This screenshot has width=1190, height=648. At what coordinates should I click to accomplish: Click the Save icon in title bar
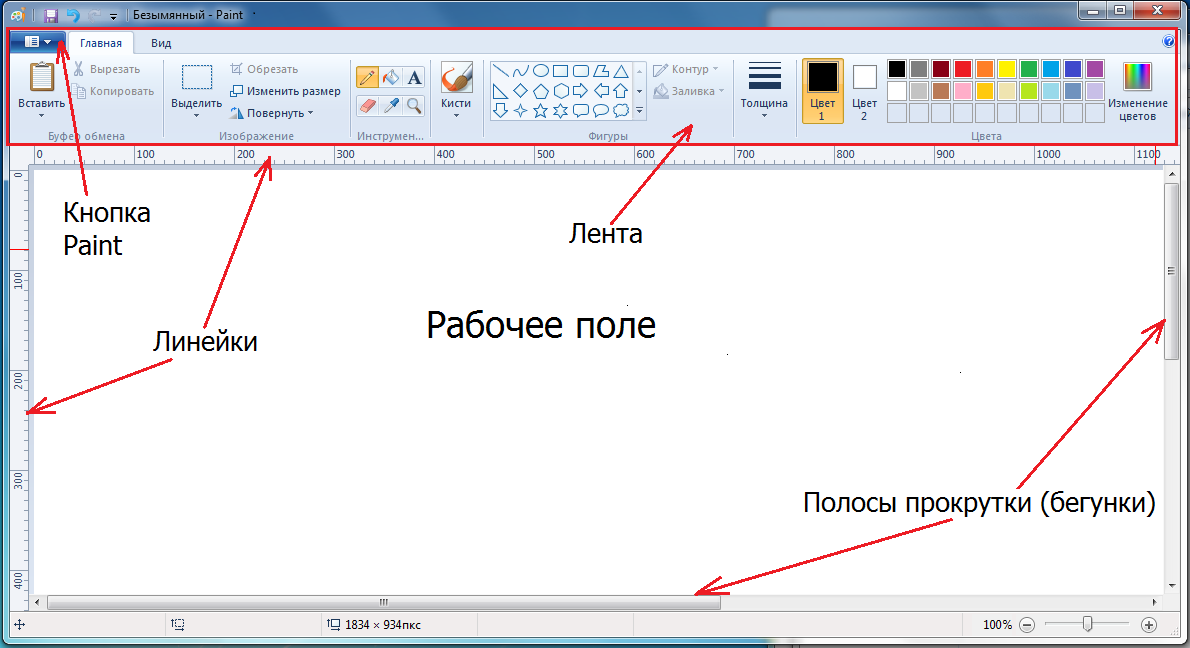point(51,16)
